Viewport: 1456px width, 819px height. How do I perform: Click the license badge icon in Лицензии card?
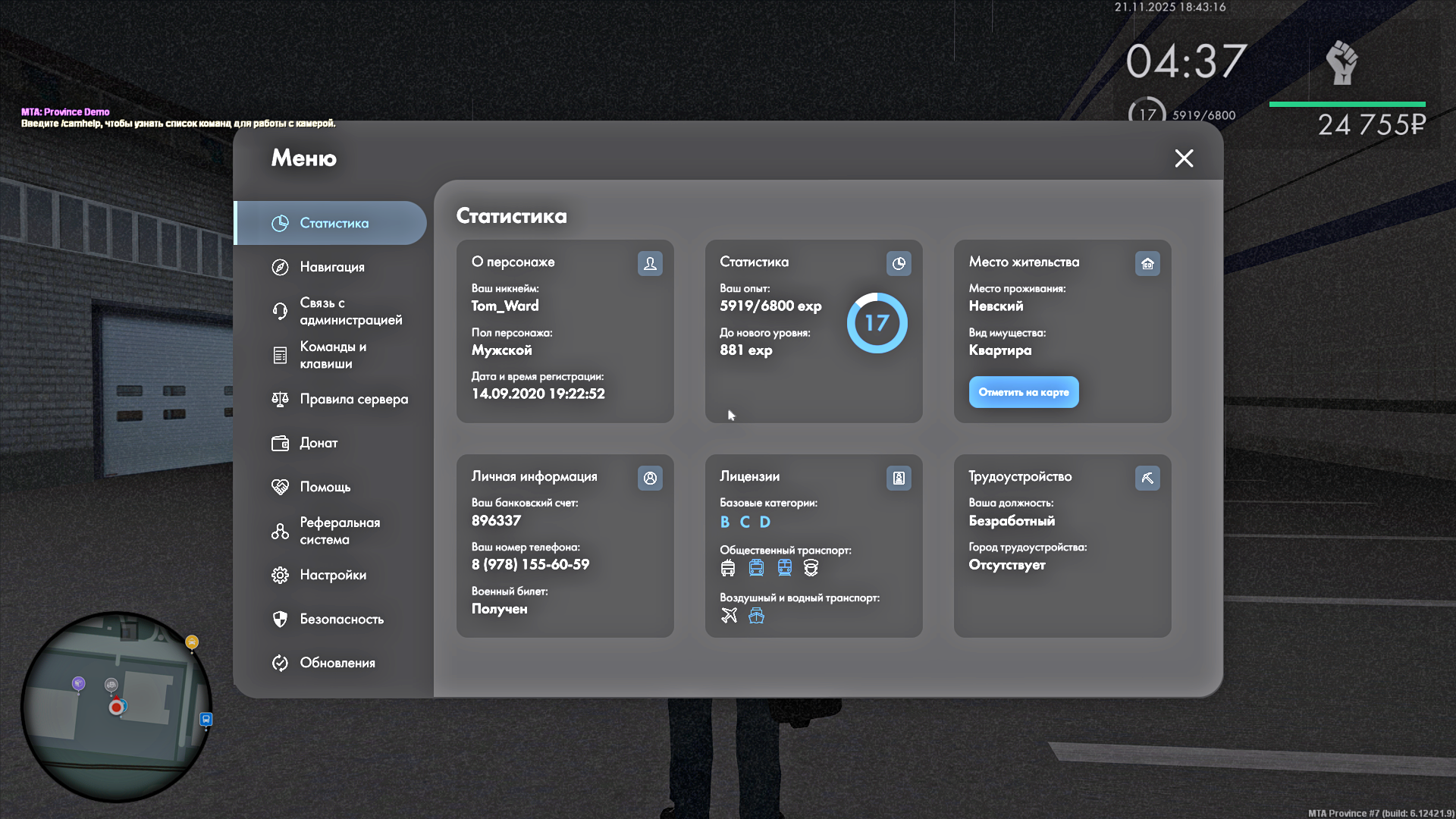(x=899, y=478)
